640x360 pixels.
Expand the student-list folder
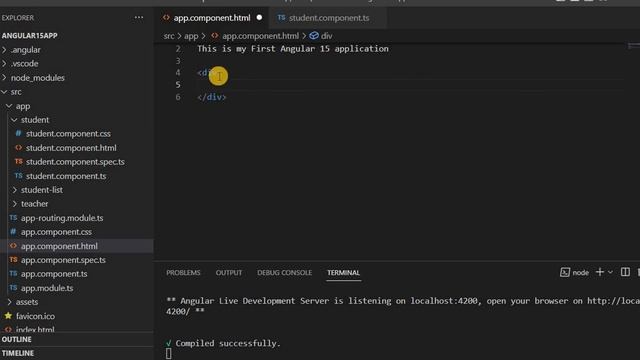pos(42,190)
